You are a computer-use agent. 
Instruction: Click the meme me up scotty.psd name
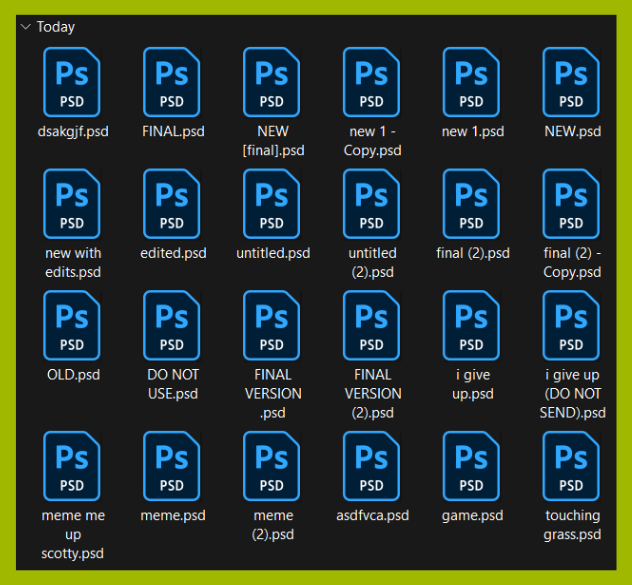pos(73,535)
